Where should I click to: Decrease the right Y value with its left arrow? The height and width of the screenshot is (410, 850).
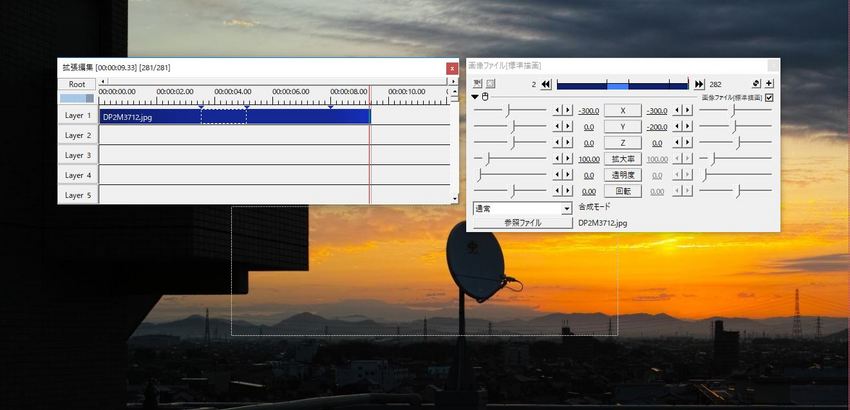coord(677,126)
